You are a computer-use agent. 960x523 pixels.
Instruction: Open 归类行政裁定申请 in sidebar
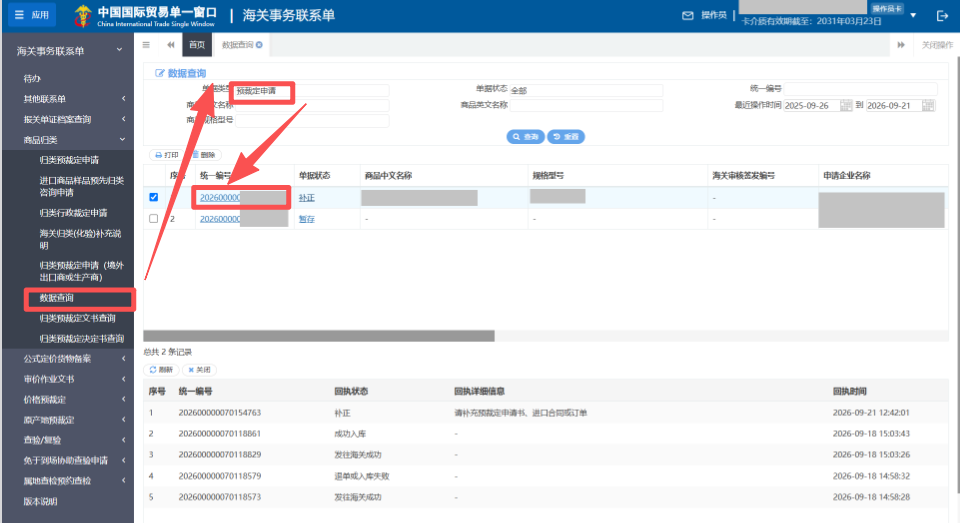click(73, 213)
